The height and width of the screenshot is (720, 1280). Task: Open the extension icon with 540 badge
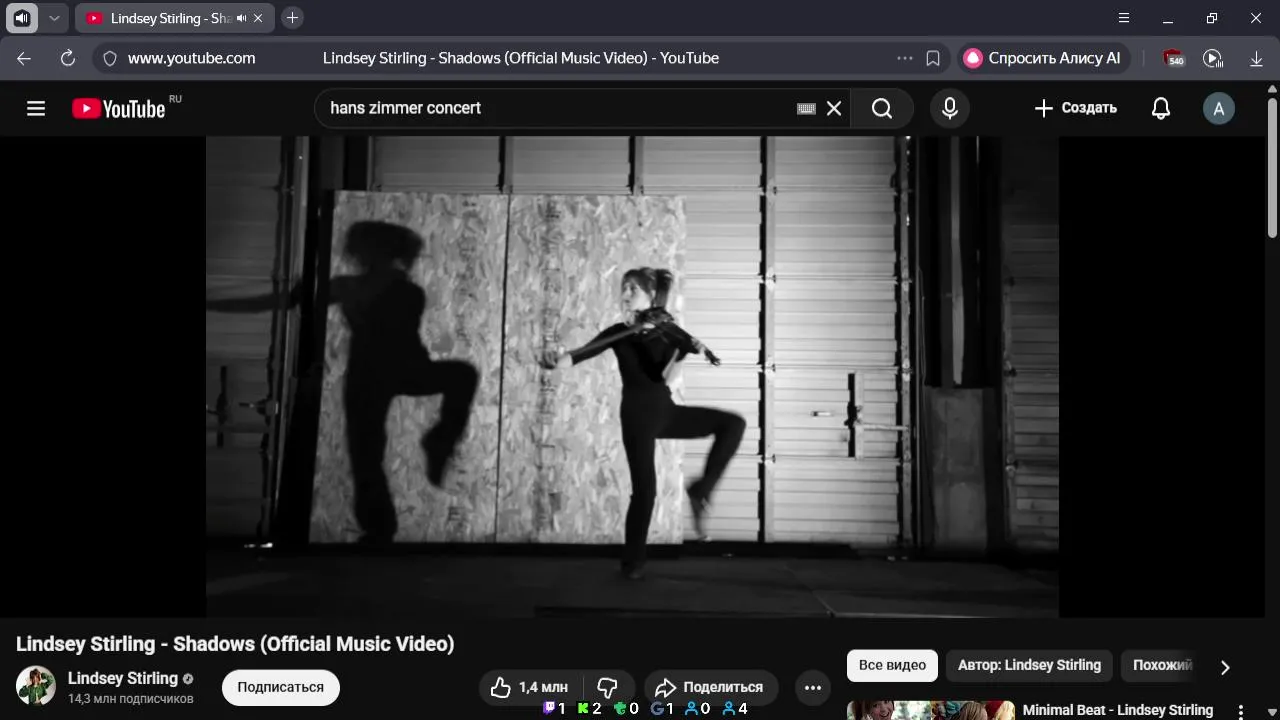1174,58
